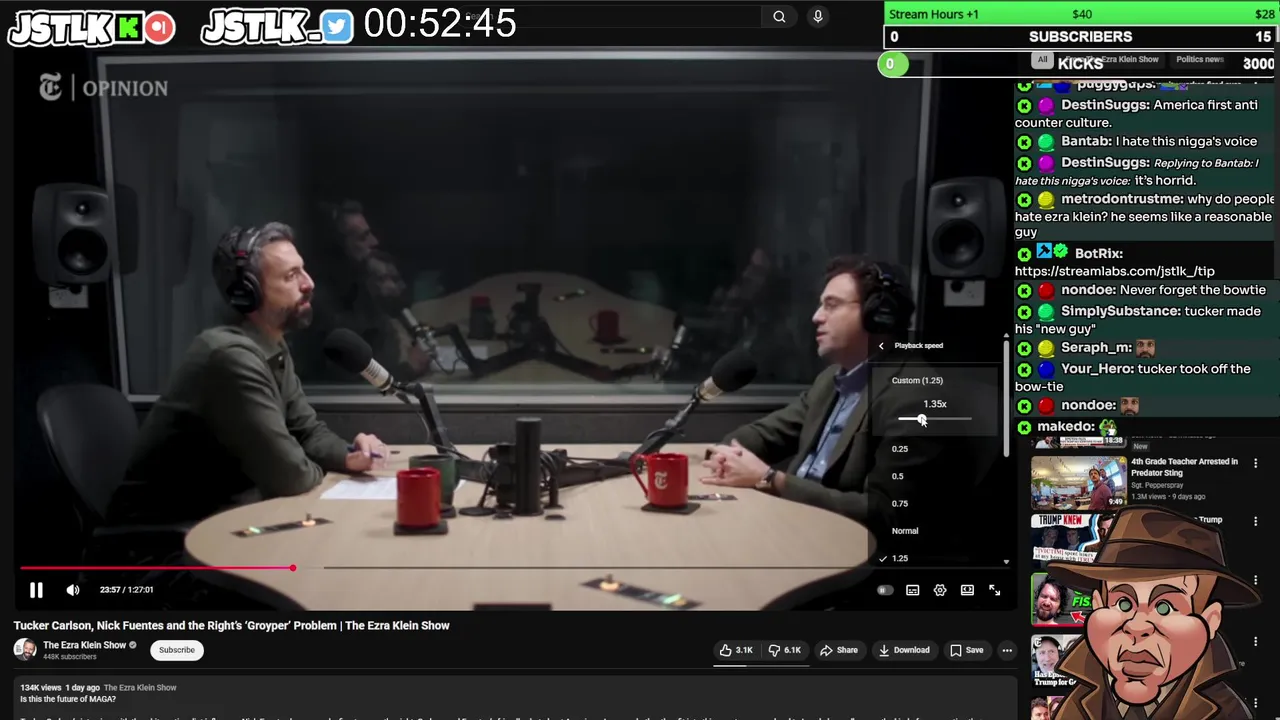Viewport: 1280px width, 720px height.
Task: Open options menu for 4th Grade Teacher video
Action: (x=1255, y=463)
